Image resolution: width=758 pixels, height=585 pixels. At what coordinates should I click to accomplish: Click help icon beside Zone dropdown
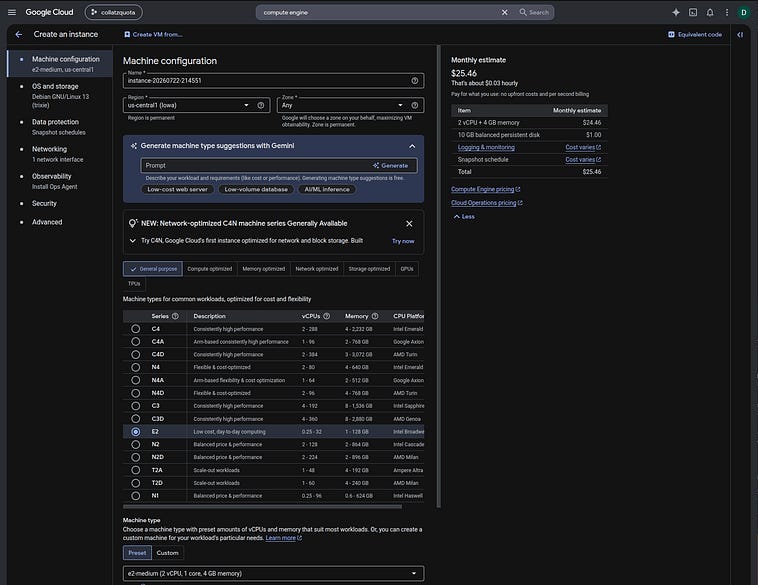(x=414, y=105)
